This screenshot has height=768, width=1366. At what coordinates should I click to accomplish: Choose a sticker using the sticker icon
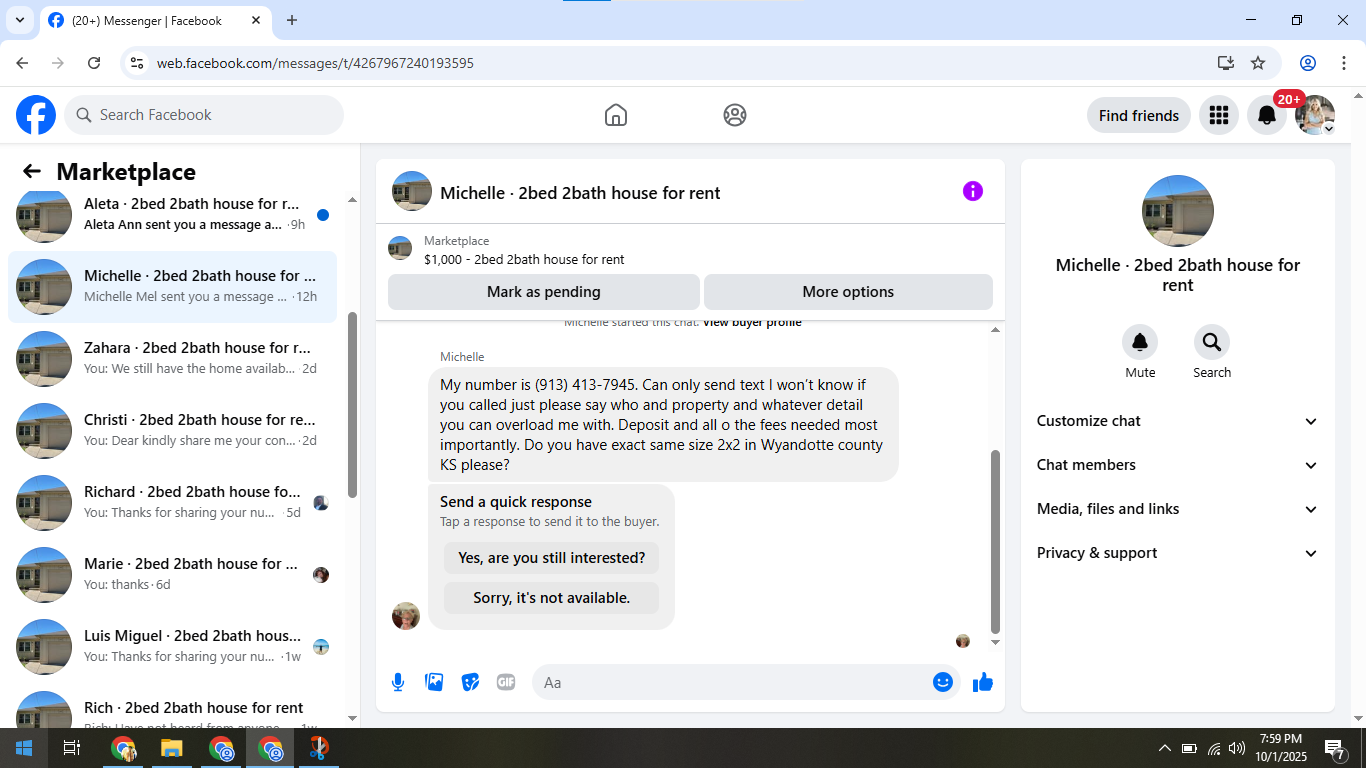(x=470, y=682)
